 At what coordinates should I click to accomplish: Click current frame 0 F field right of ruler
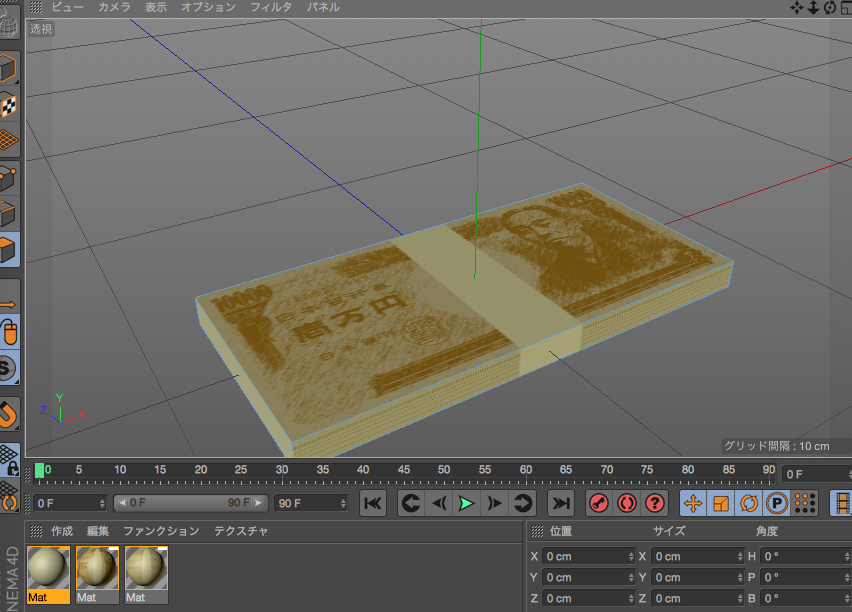[x=817, y=474]
